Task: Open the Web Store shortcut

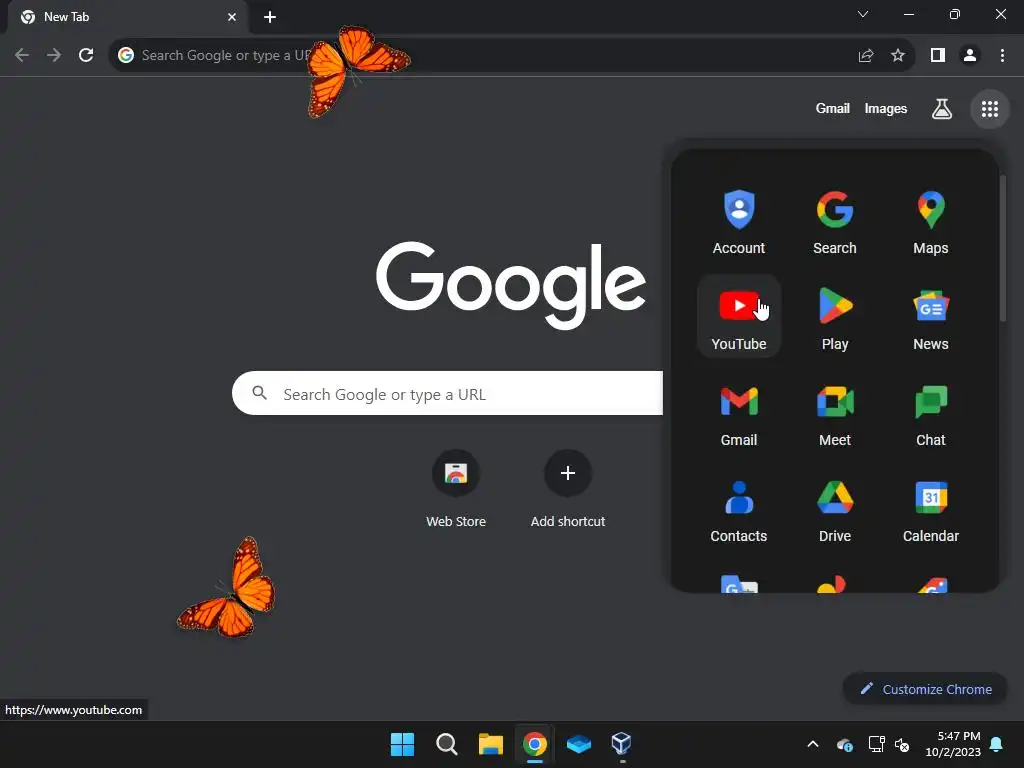Action: [456, 488]
